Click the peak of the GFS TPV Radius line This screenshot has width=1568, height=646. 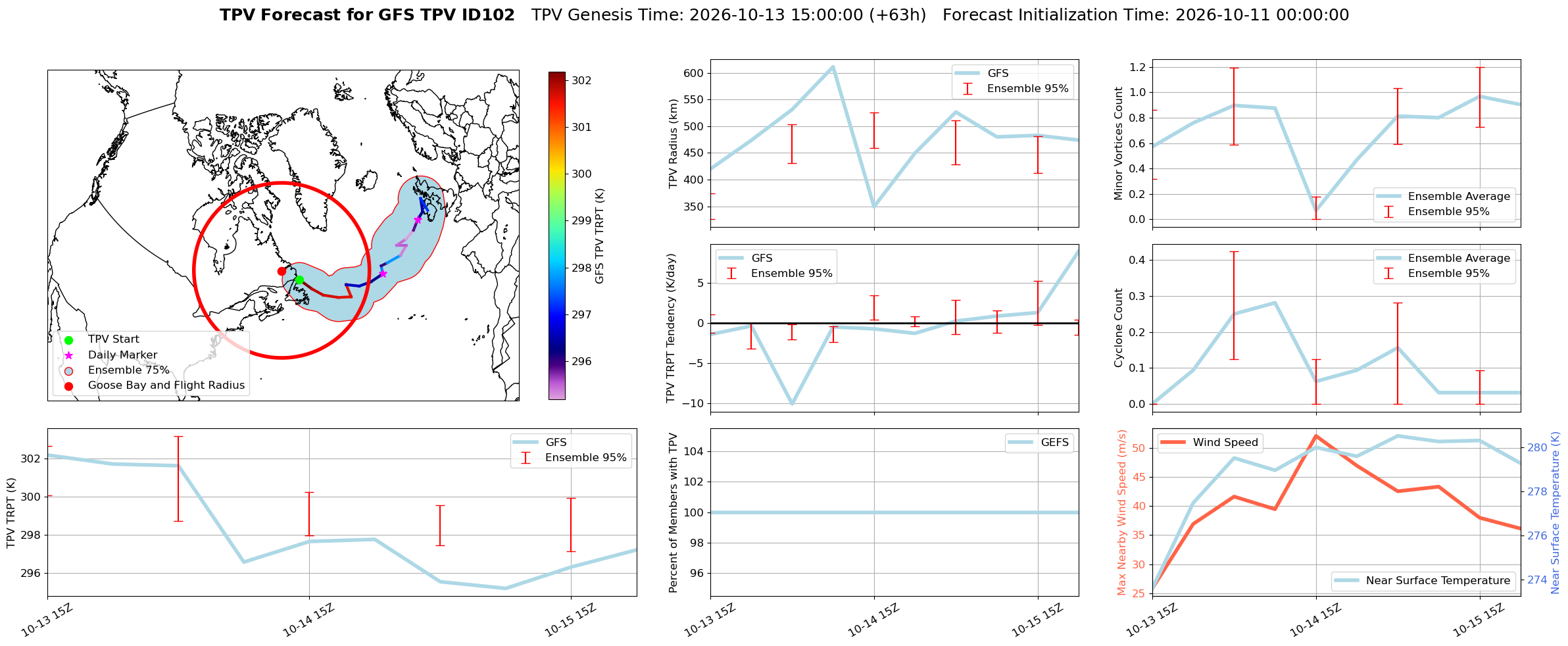pyautogui.click(x=833, y=66)
